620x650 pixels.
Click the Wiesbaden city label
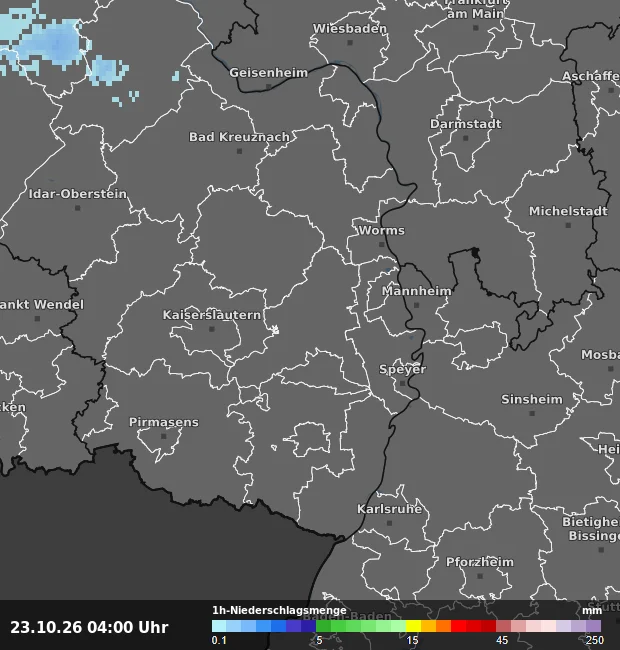(350, 29)
